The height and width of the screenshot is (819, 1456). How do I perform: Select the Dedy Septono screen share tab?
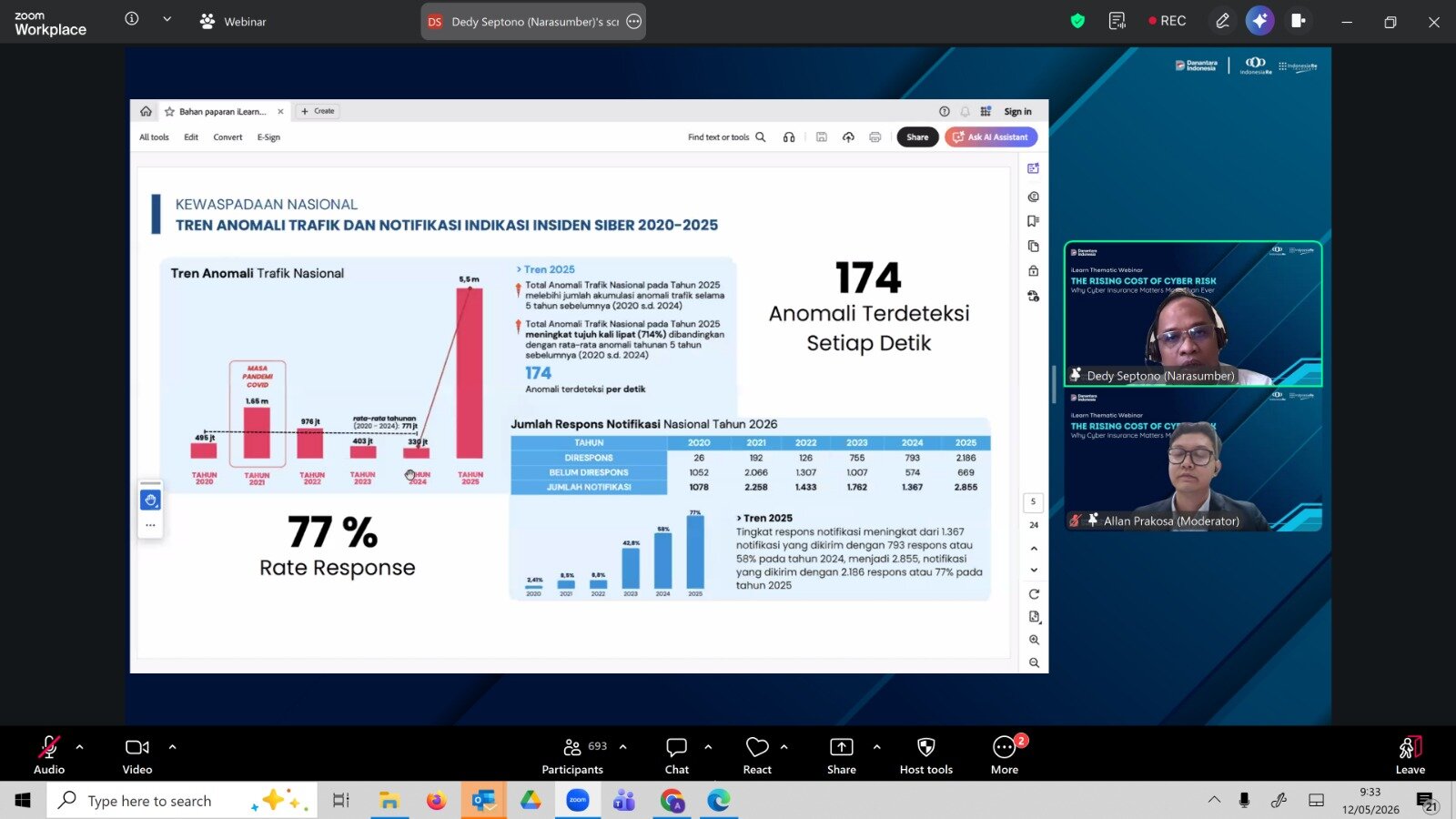pyautogui.click(x=533, y=22)
